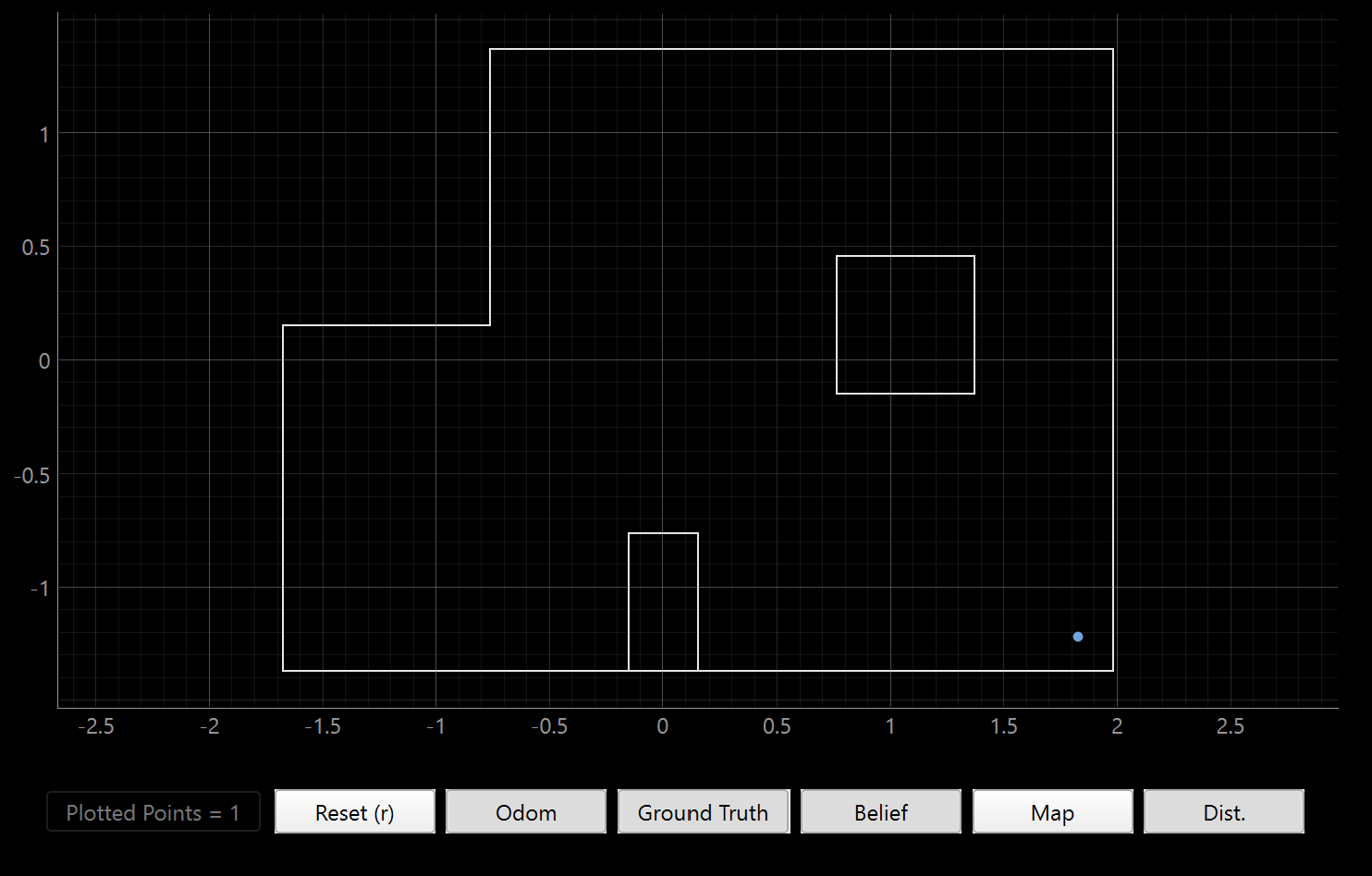Toggle the Ground Truth plot button

[x=704, y=812]
